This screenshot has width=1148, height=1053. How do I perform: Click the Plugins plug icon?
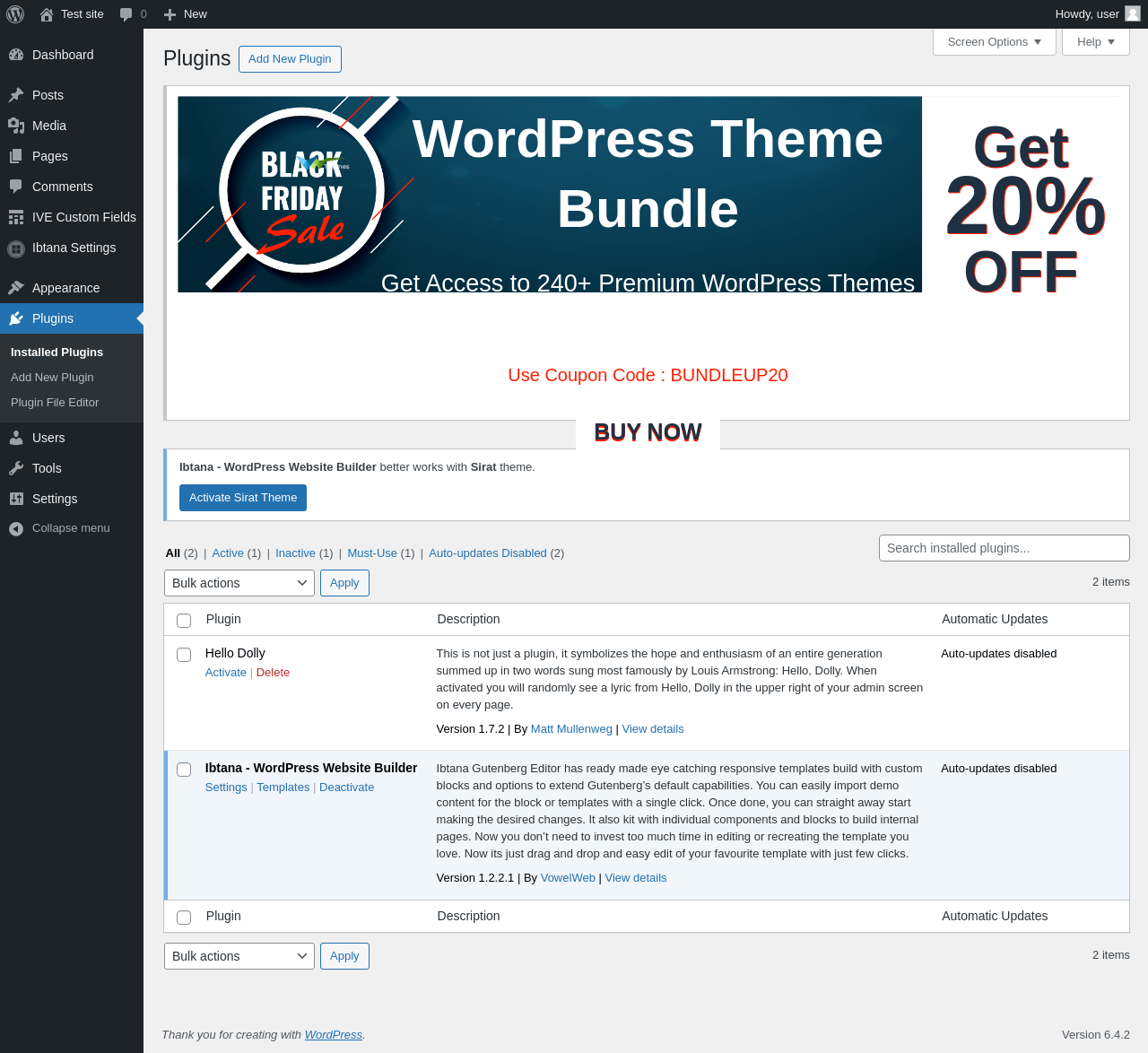click(x=16, y=318)
